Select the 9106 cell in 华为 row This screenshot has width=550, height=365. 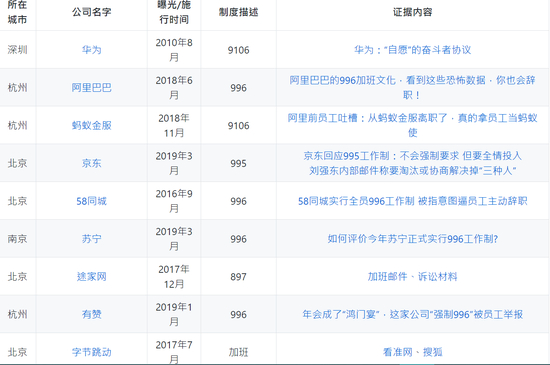point(239,50)
